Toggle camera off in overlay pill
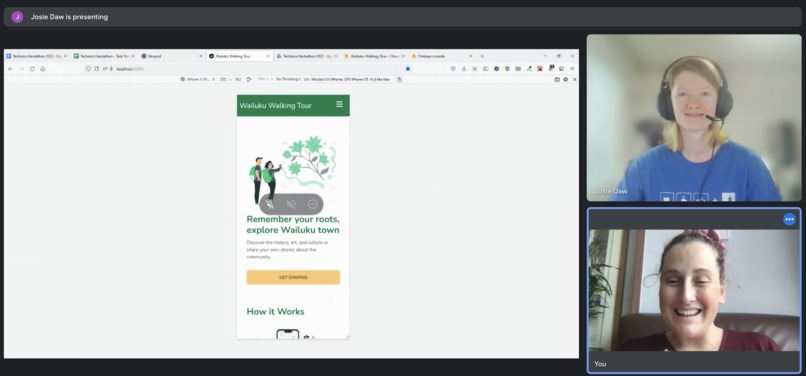The height and width of the screenshot is (376, 806). (291, 204)
